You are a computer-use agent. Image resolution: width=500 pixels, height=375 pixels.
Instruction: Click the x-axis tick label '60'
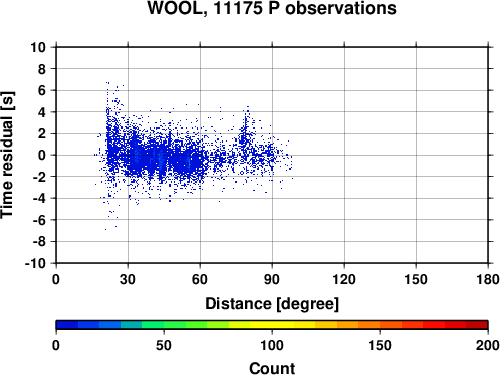[x=200, y=279]
